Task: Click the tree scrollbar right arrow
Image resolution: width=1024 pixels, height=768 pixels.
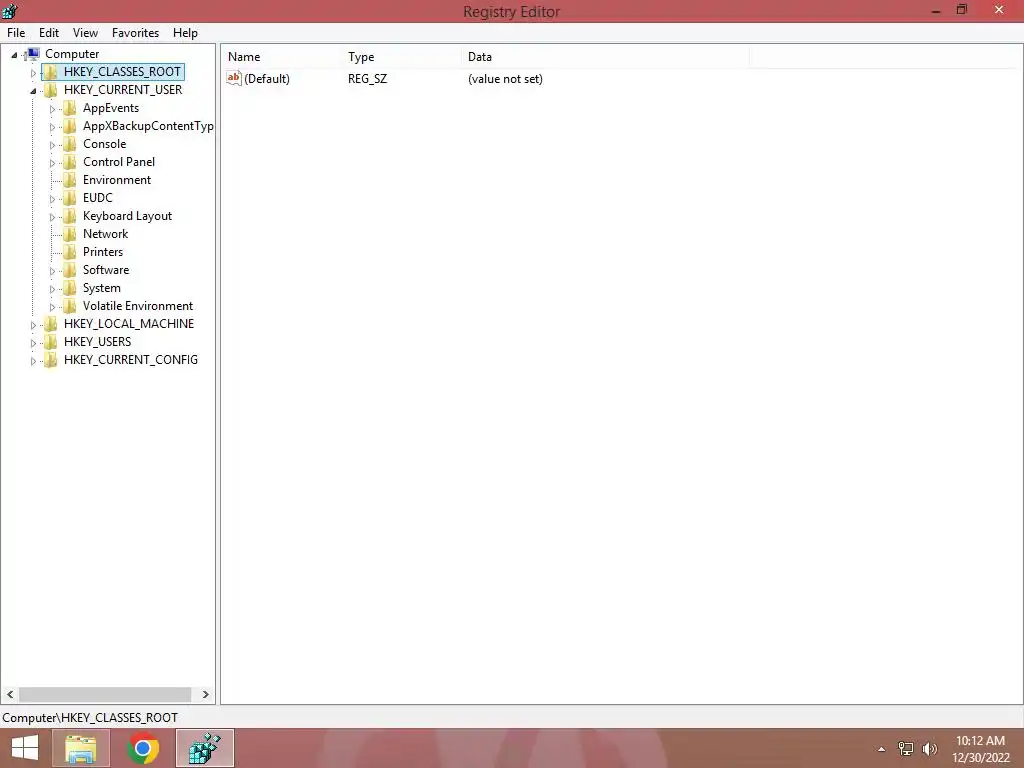Action: (206, 694)
